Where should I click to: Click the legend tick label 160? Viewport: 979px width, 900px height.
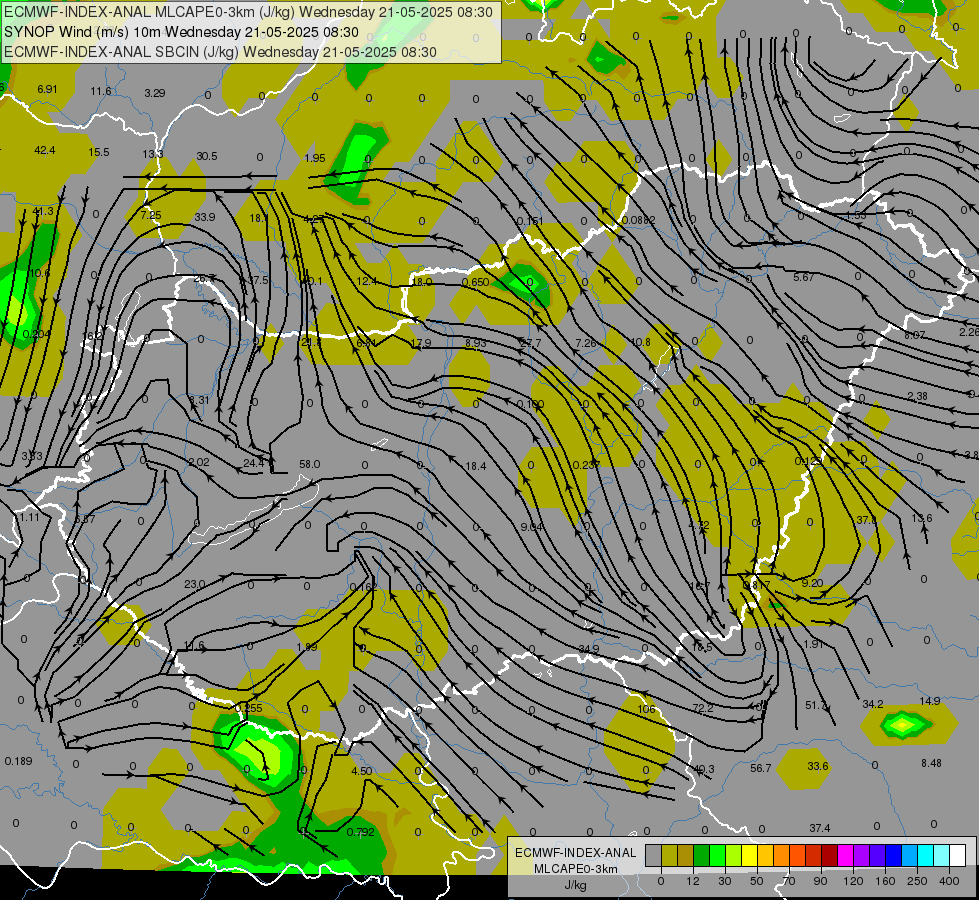(x=885, y=881)
